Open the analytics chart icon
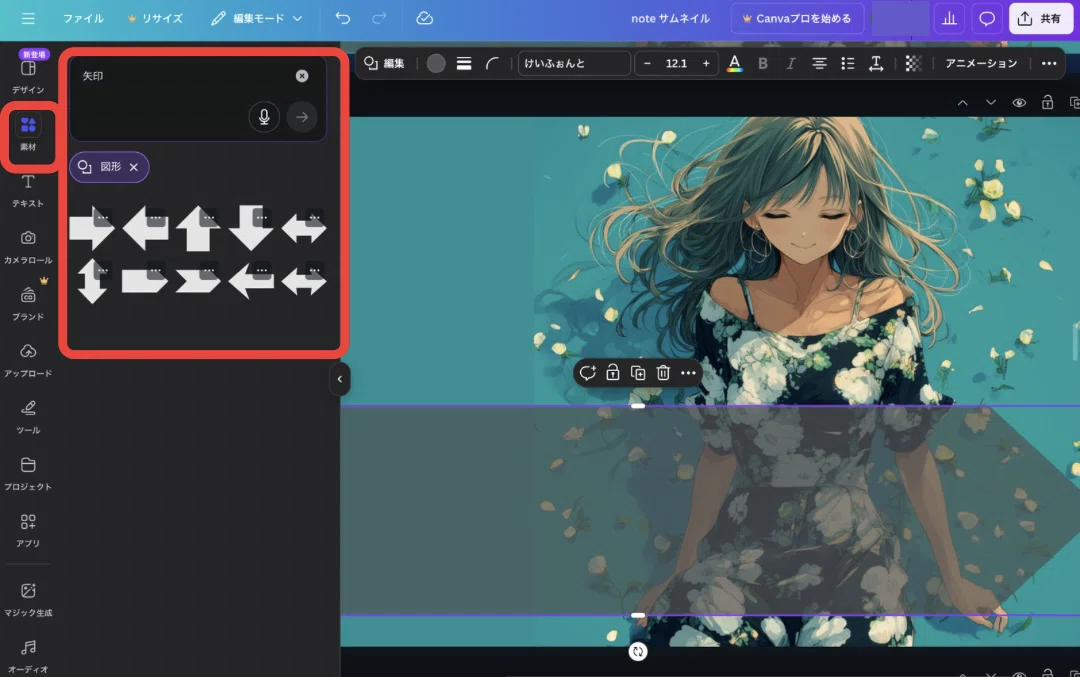 point(949,19)
